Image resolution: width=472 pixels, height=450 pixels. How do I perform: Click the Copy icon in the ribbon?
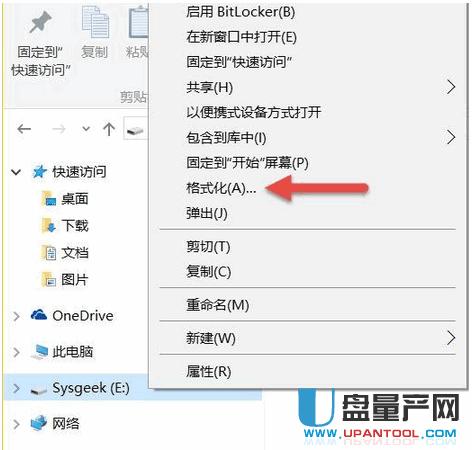click(95, 22)
